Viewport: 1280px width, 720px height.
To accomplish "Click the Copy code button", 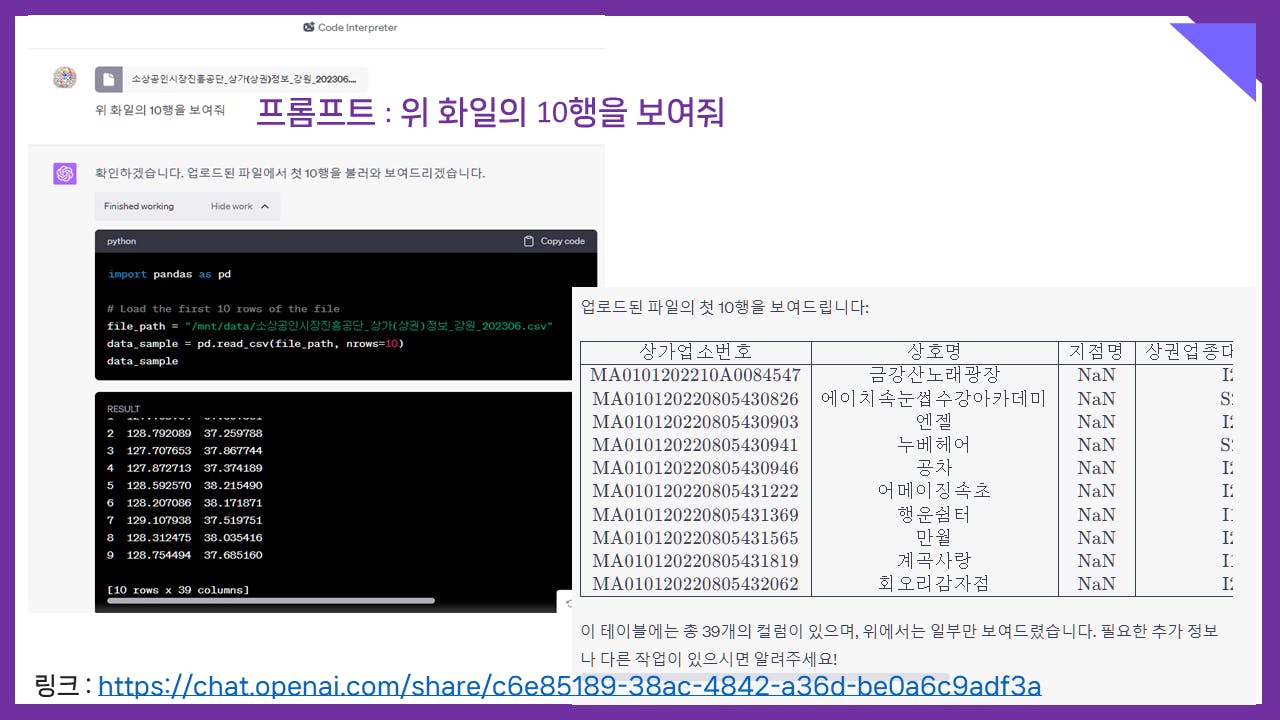I will click(x=554, y=241).
